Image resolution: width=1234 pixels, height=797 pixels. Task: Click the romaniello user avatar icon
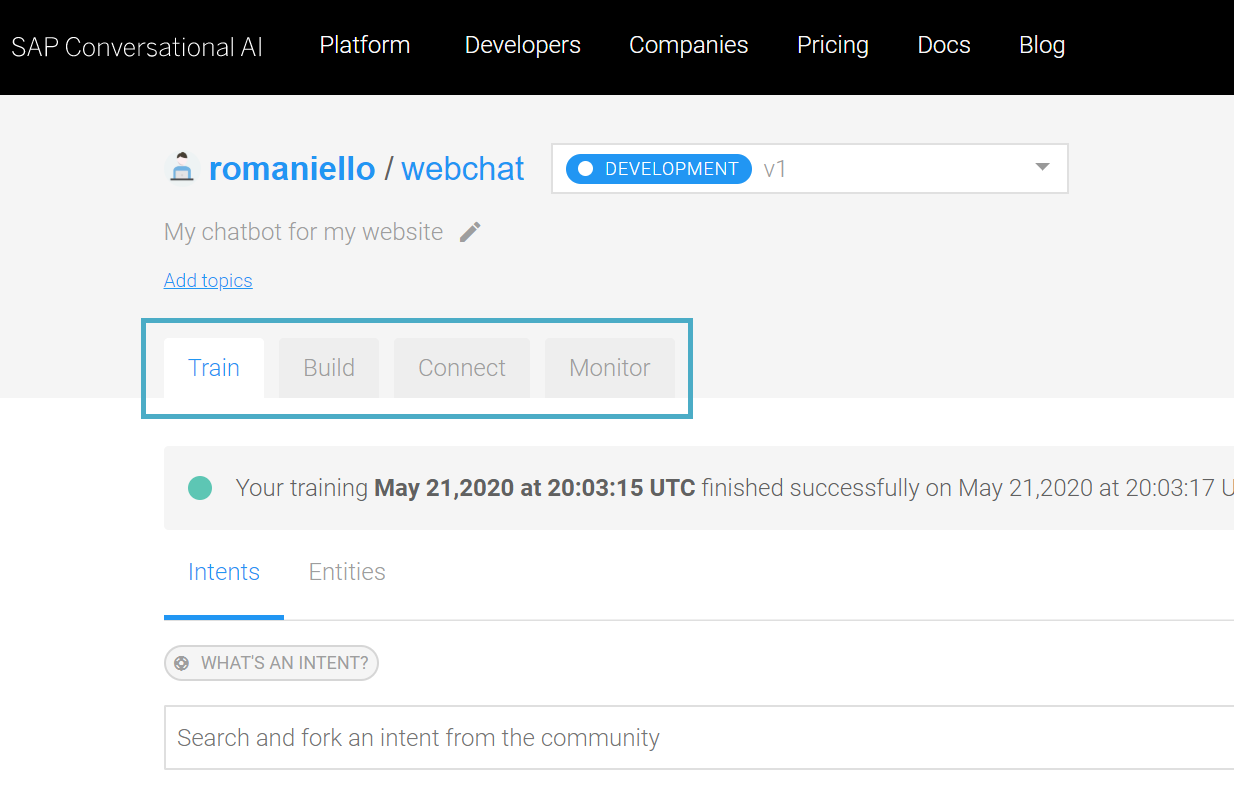pyautogui.click(x=181, y=168)
